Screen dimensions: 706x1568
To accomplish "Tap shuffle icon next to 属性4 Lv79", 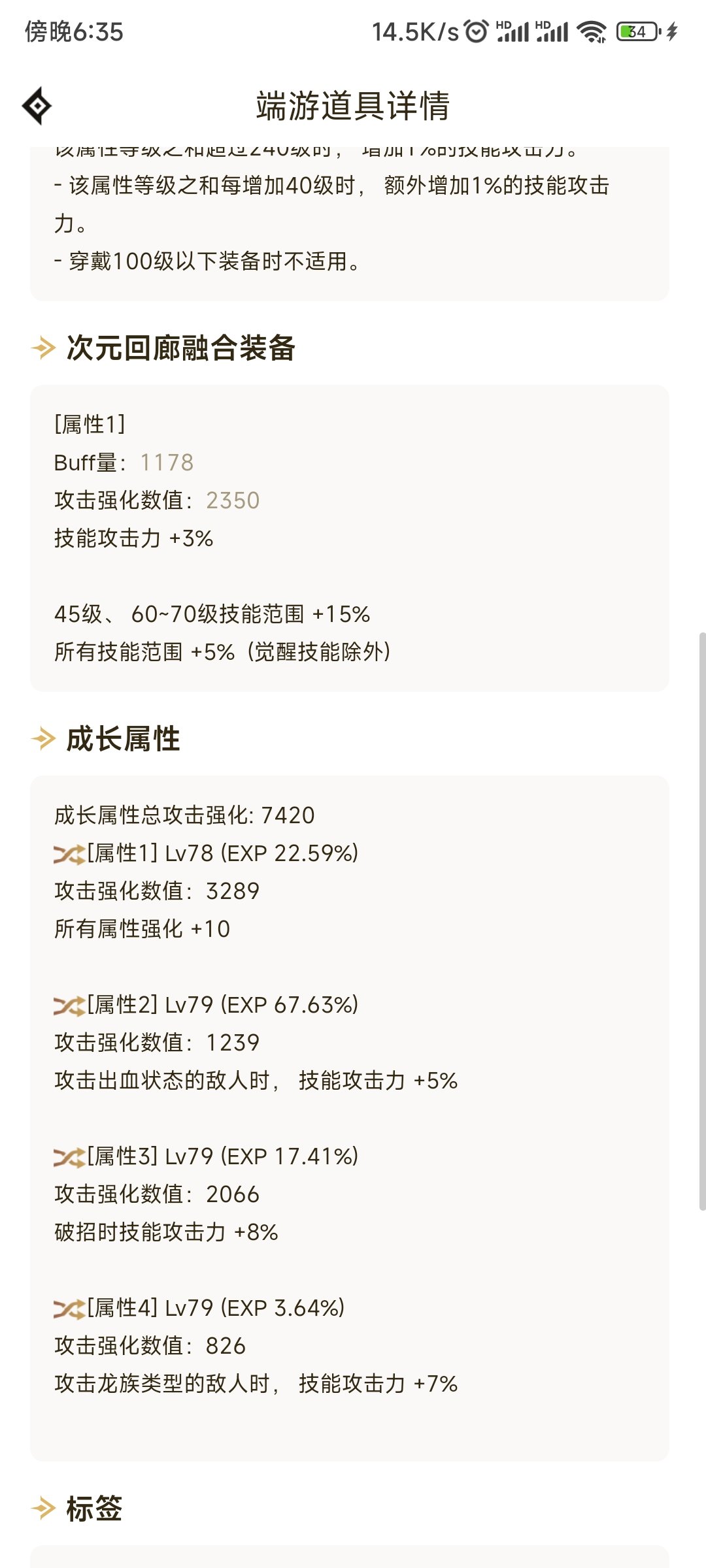I will 69,1309.
